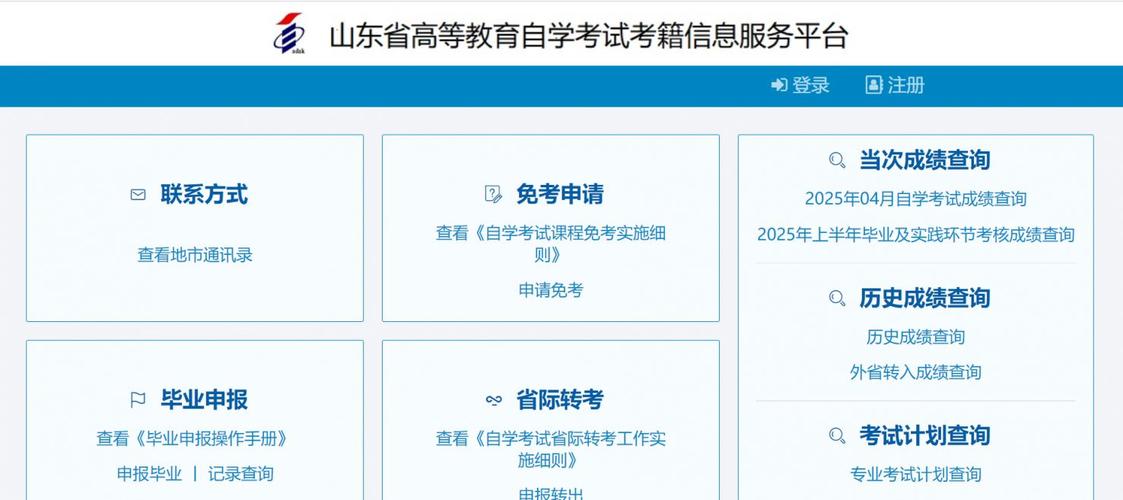The image size is (1123, 500).
Task: Click the magnifier icon beside 考试计划查询
Action: coord(837,436)
